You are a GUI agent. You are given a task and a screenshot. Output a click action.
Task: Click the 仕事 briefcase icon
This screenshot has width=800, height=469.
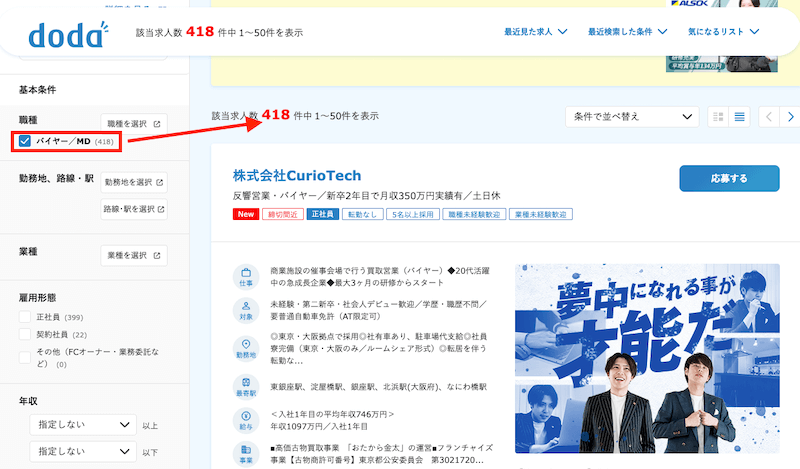(246, 276)
